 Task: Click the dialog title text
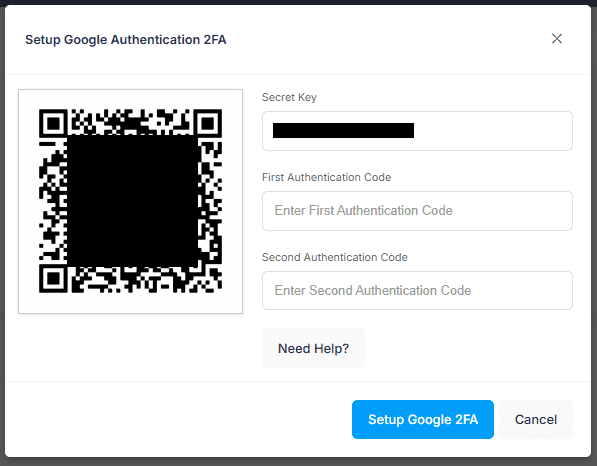click(126, 40)
